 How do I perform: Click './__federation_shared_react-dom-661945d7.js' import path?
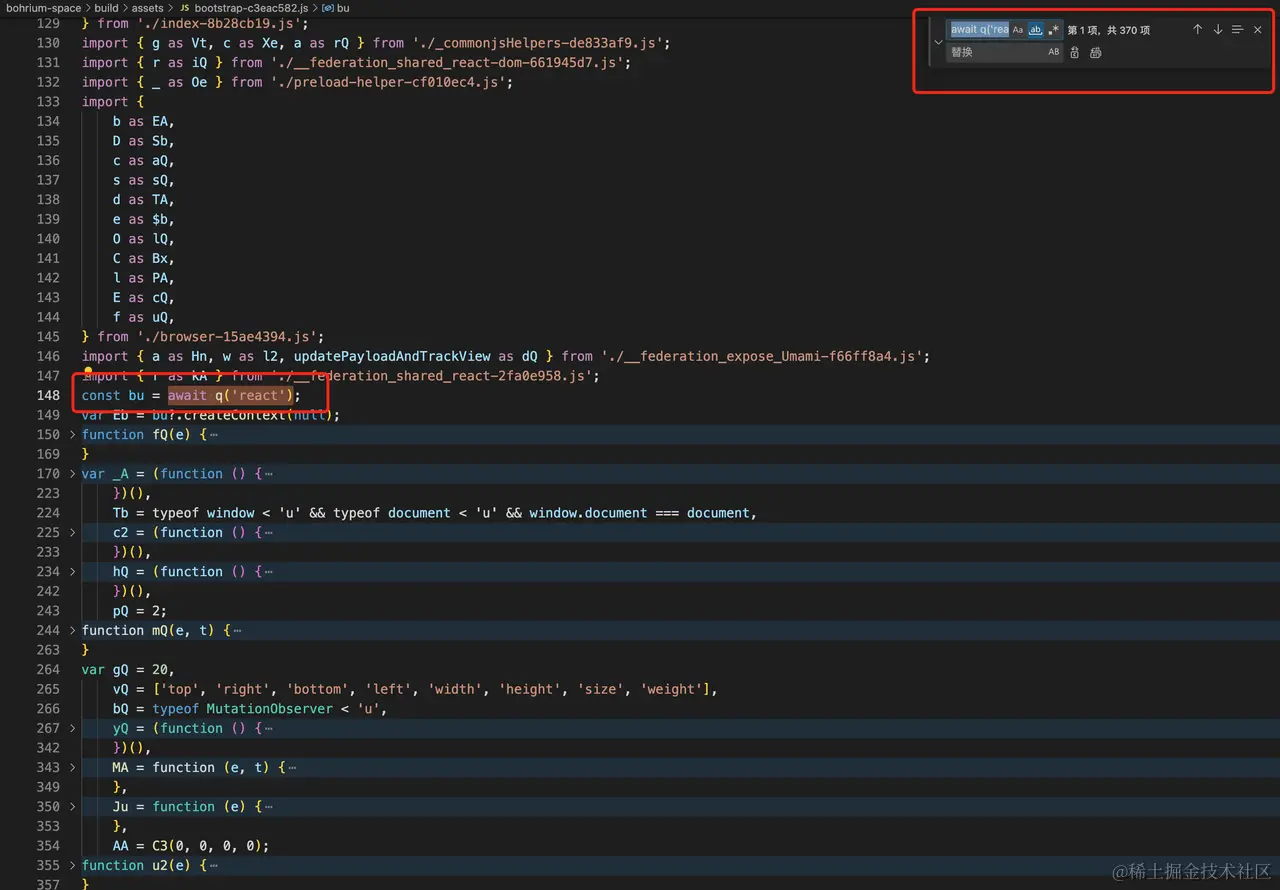(446, 62)
